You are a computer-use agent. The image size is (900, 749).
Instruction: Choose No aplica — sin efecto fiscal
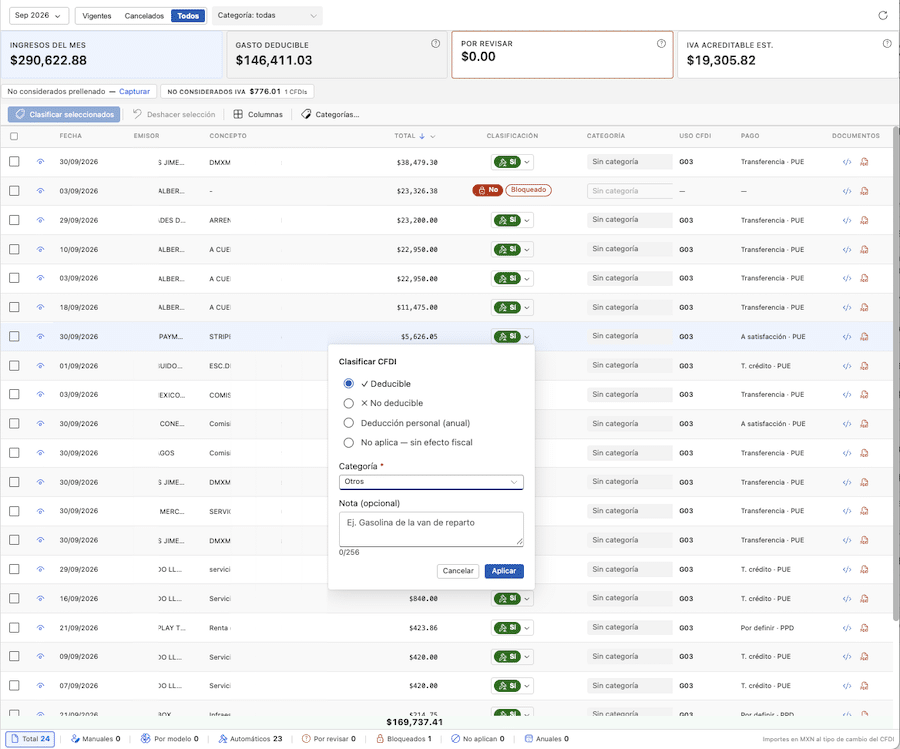point(348,443)
